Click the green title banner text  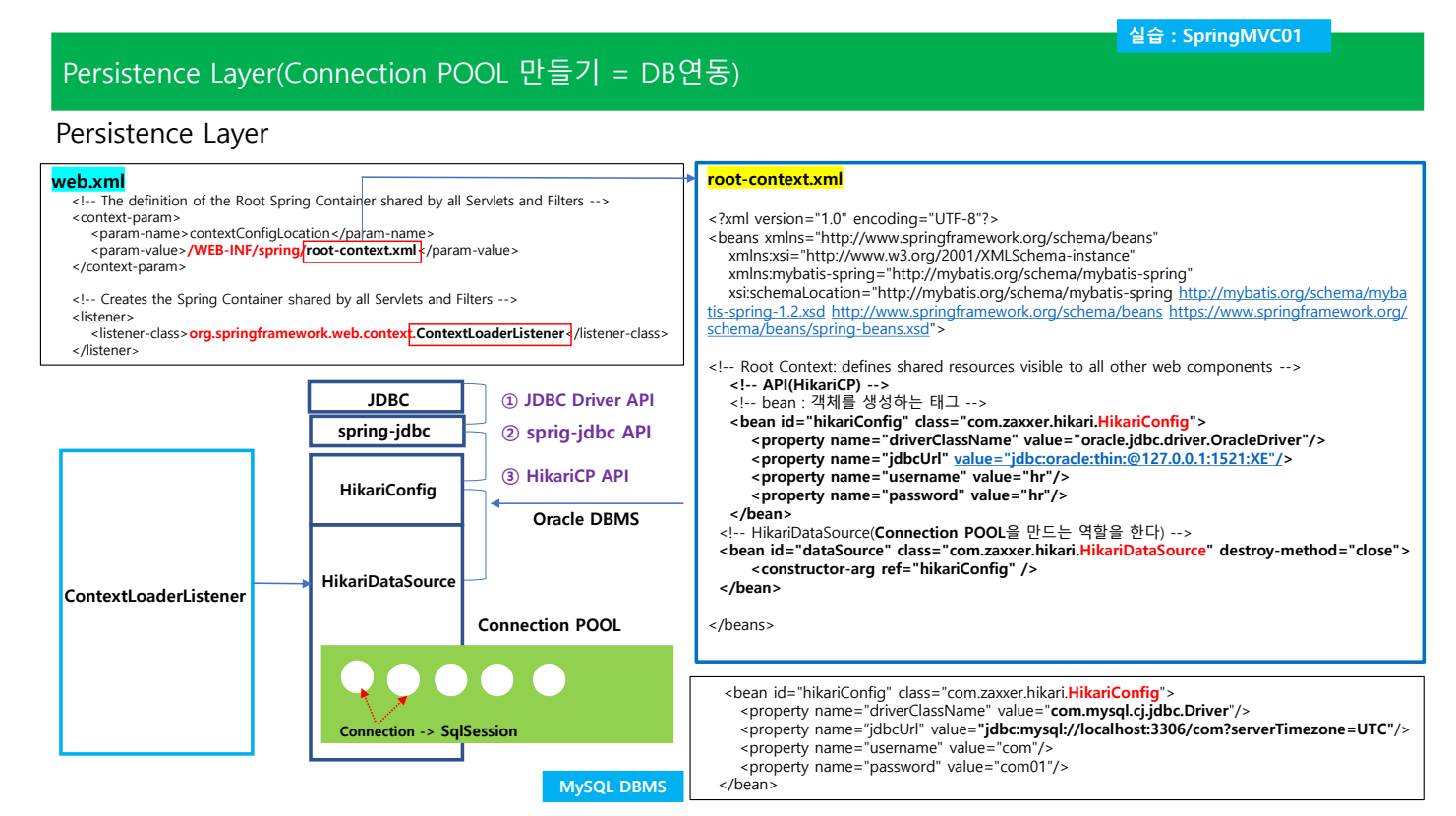401,73
